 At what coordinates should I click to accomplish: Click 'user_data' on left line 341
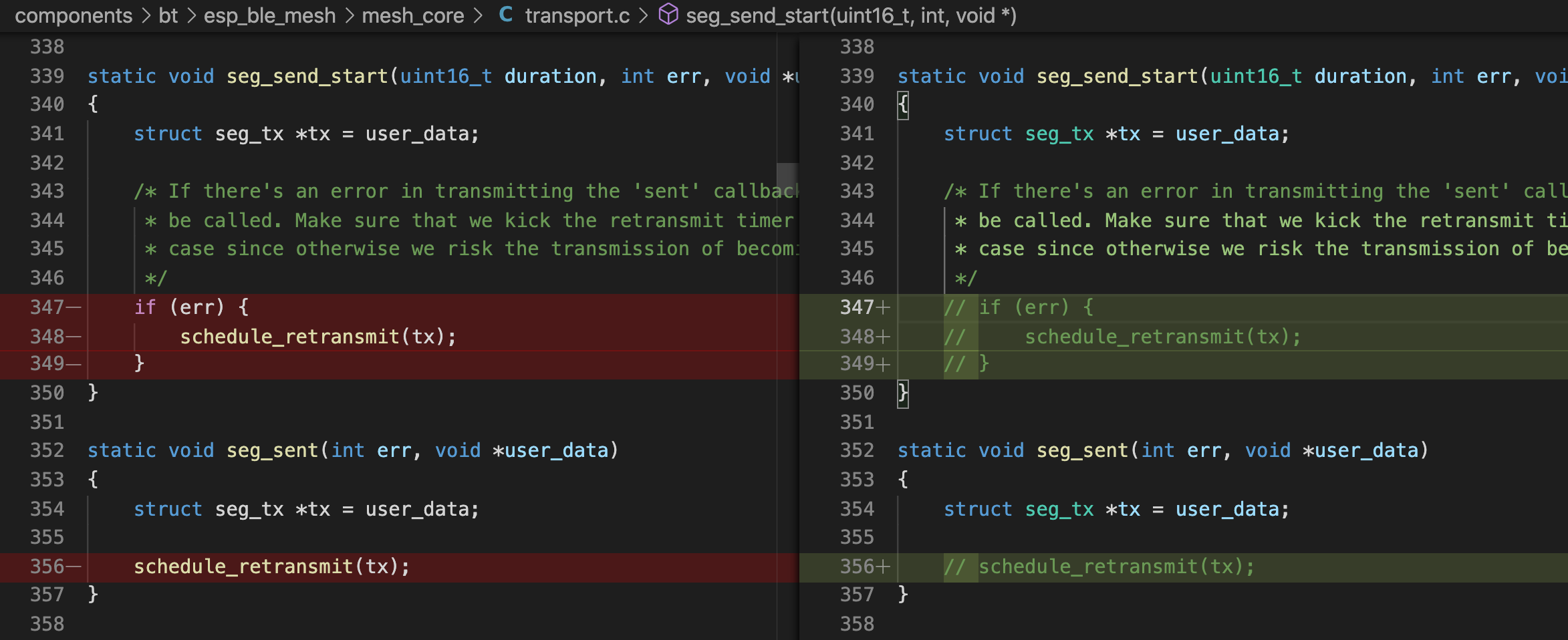tap(417, 134)
